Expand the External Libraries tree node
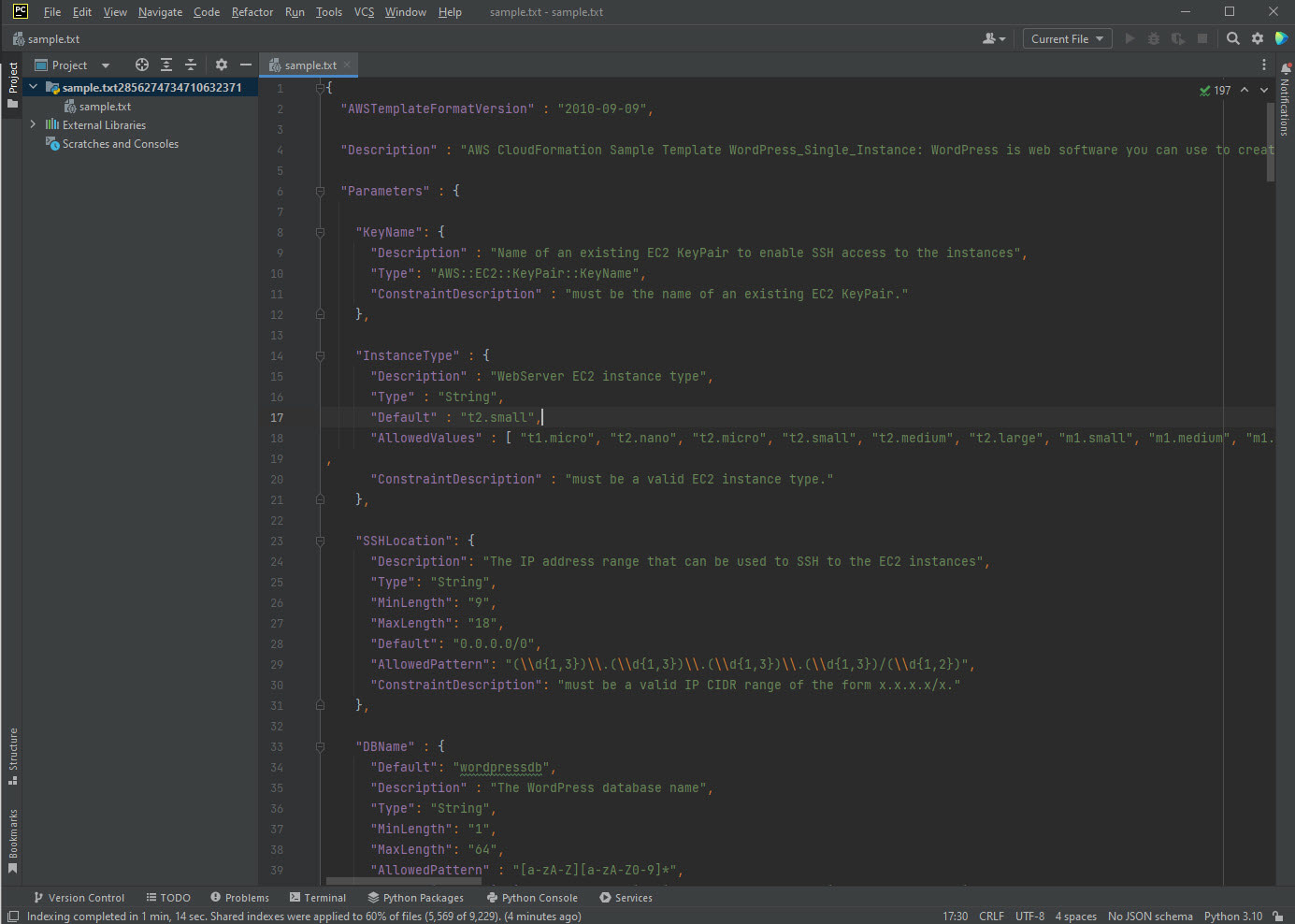This screenshot has width=1295, height=924. 34,124
